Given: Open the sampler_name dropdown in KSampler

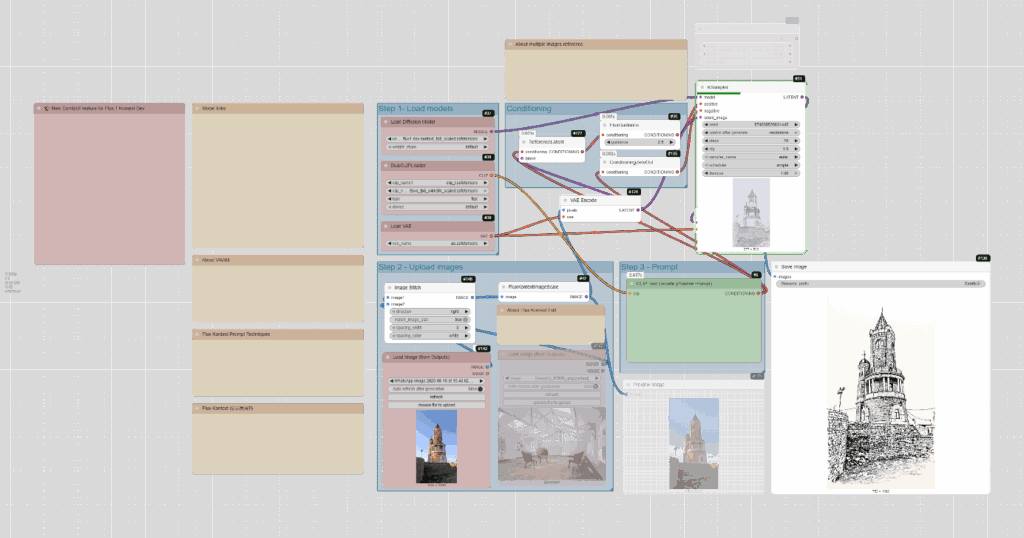Looking at the screenshot, I should pyautogui.click(x=751, y=157).
